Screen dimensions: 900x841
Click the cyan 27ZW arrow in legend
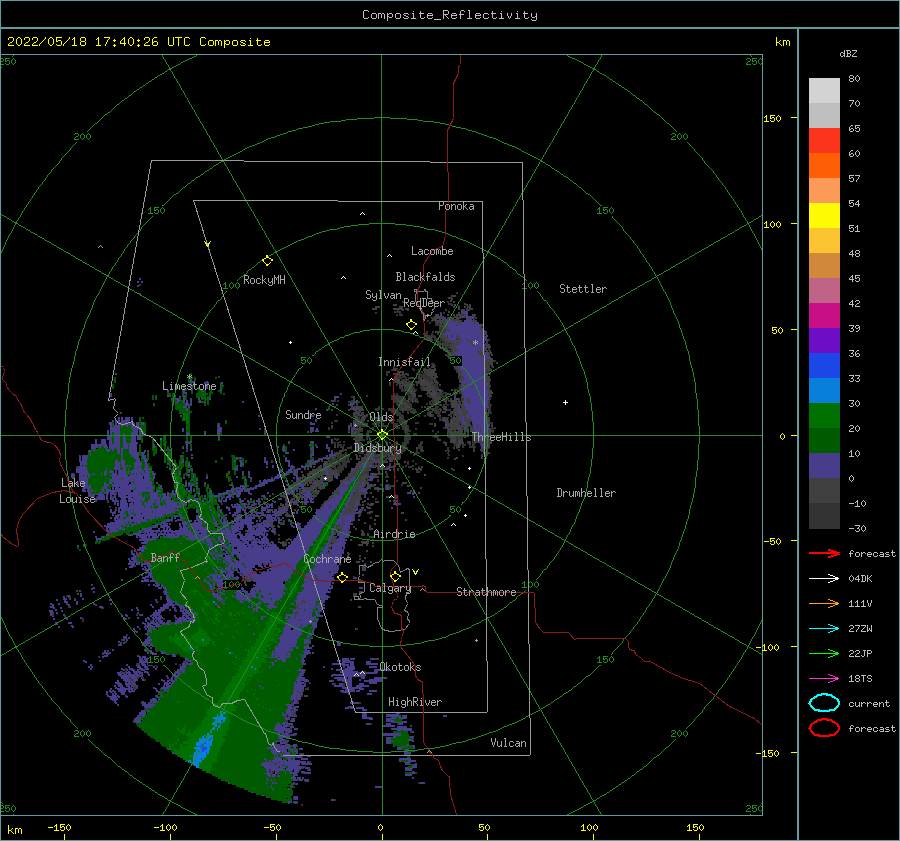pyautogui.click(x=824, y=629)
